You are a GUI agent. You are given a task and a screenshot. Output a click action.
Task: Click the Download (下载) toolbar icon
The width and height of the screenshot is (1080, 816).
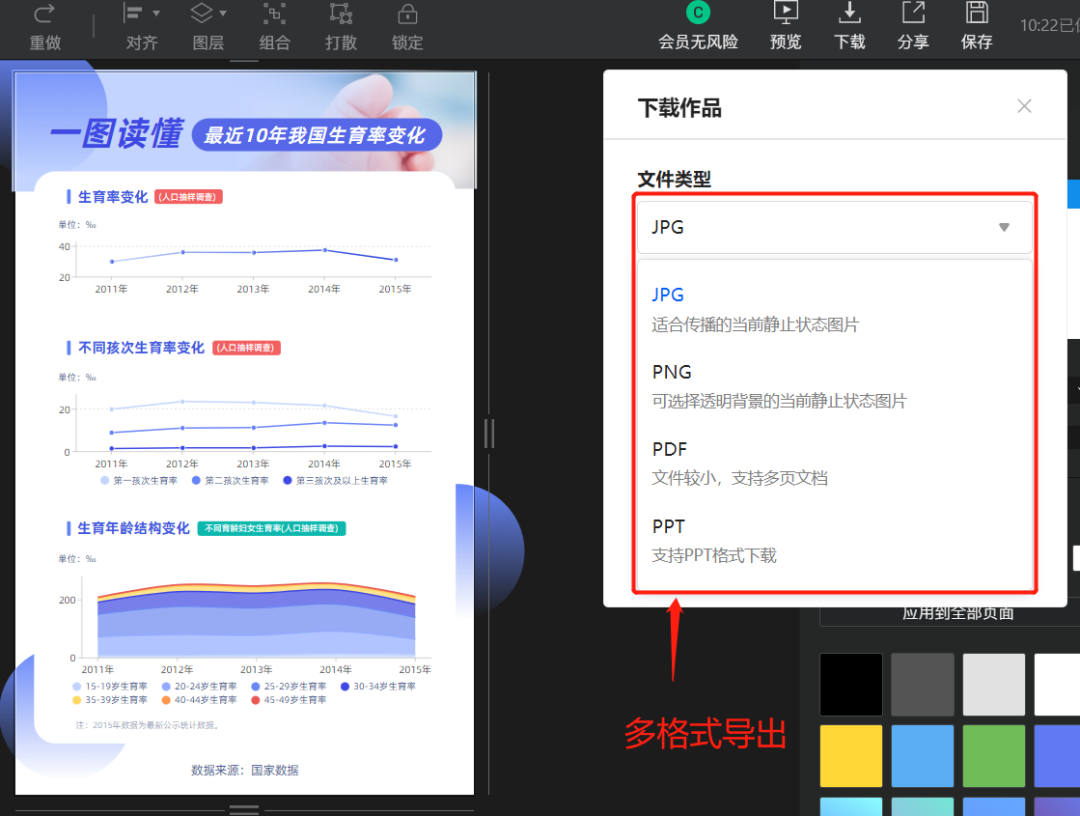(849, 13)
